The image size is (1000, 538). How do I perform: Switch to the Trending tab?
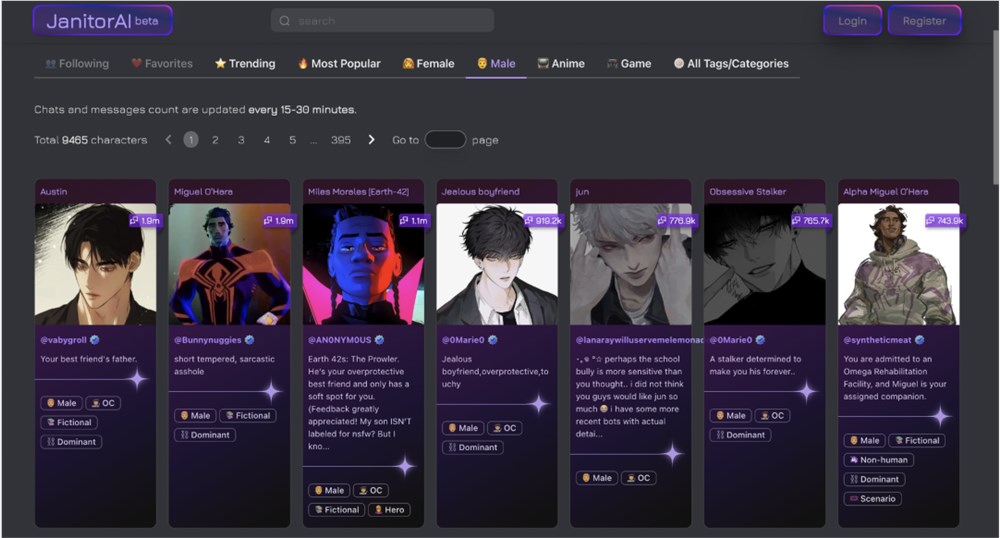pyautogui.click(x=246, y=64)
